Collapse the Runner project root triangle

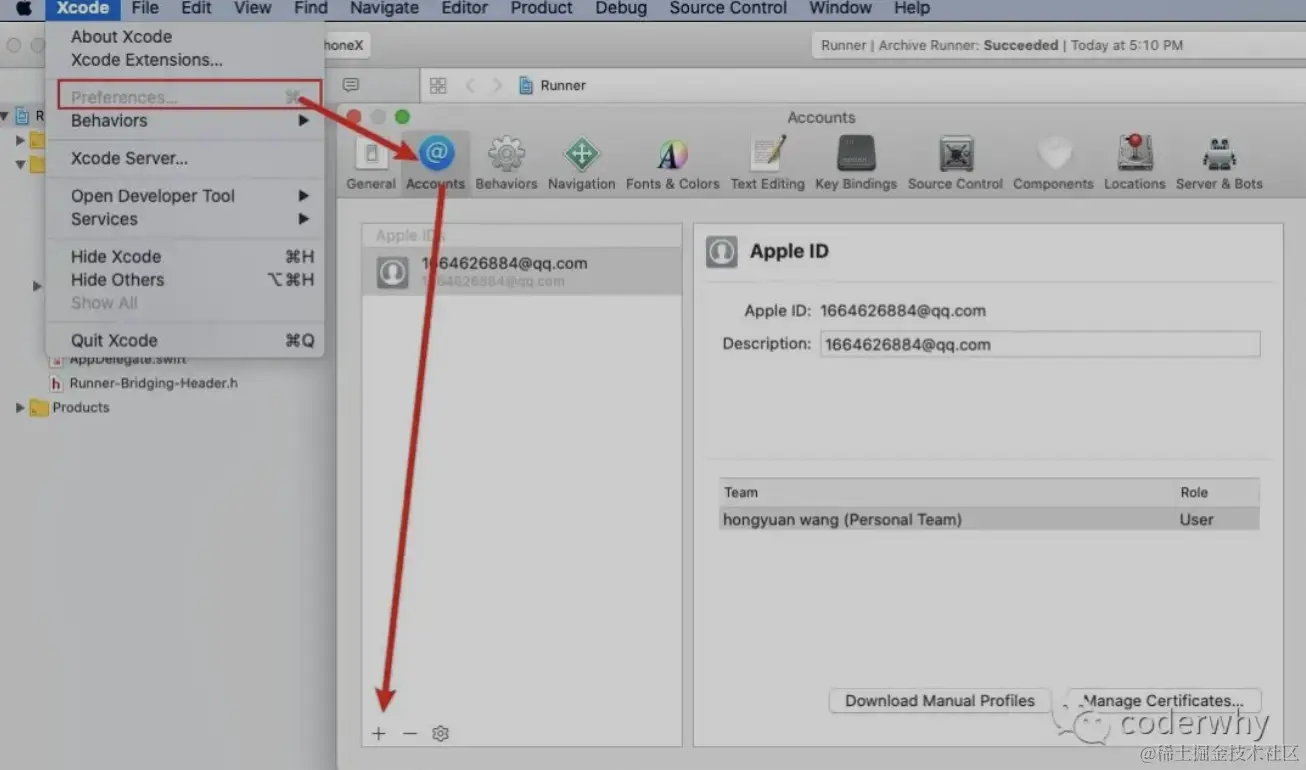(6, 116)
